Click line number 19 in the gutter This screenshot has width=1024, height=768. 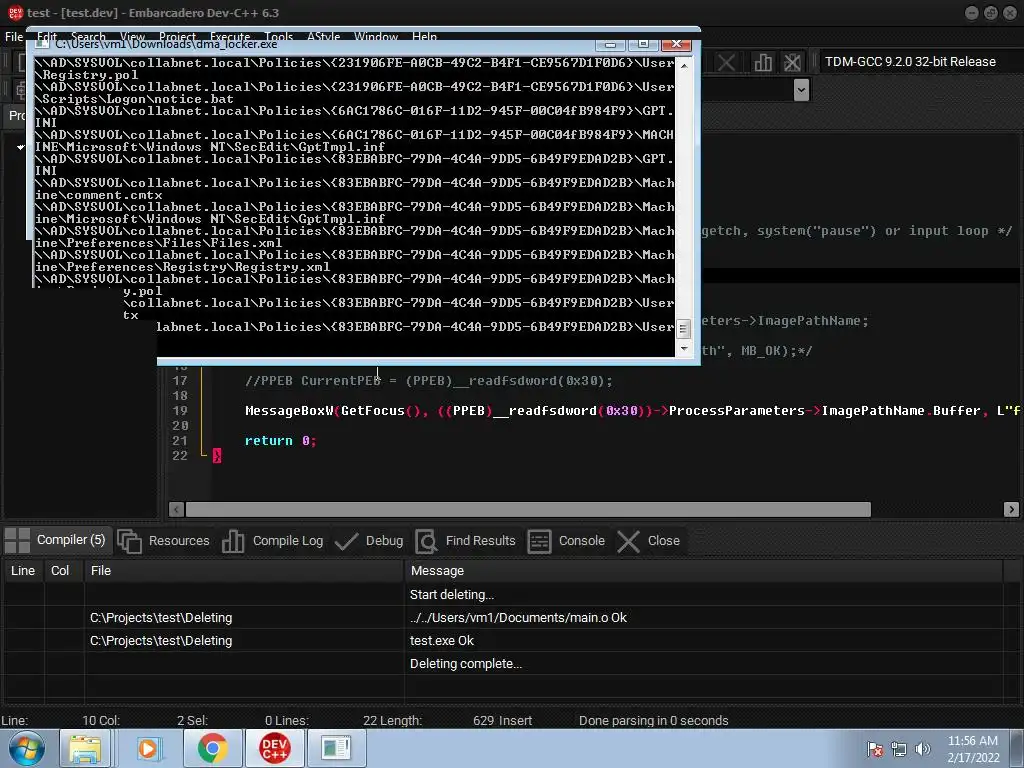point(180,411)
